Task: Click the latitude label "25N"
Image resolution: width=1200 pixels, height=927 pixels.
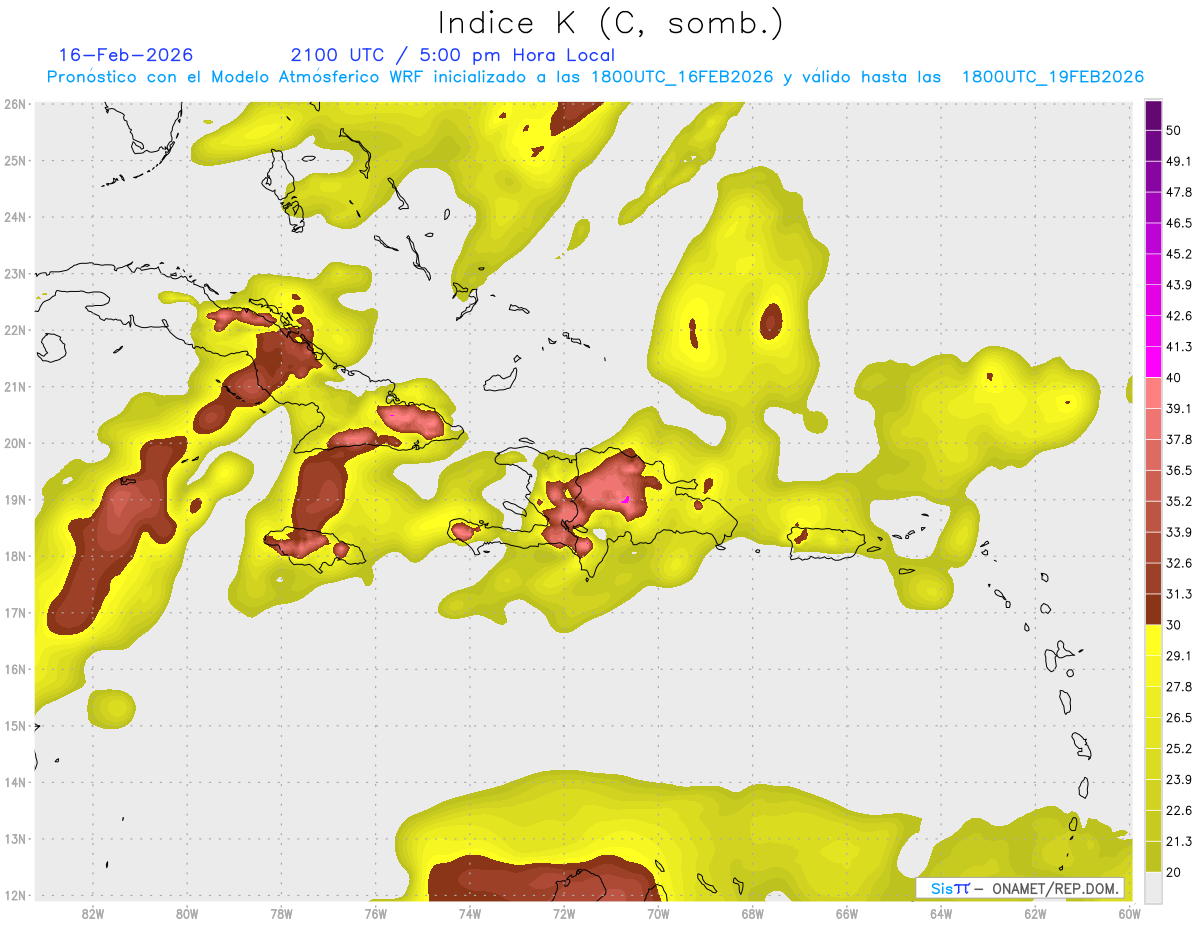Action: (15, 160)
